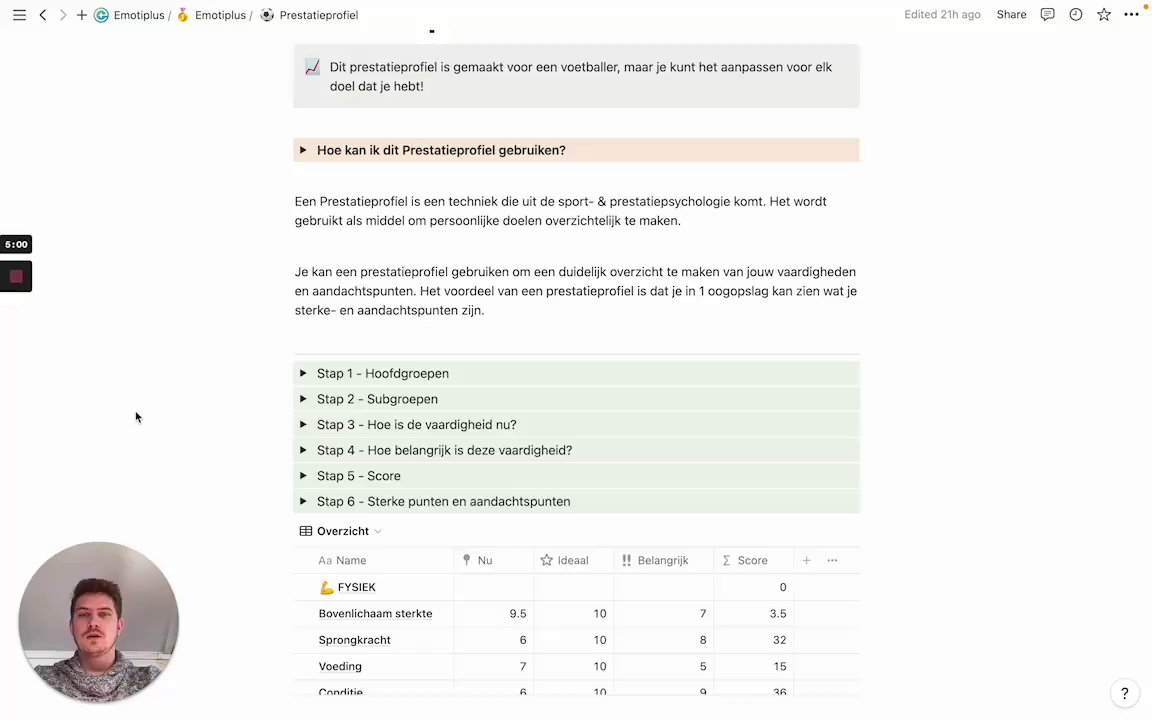Screen dimensions: 1152x720
Task: Go back with the left arrow
Action: (x=43, y=15)
